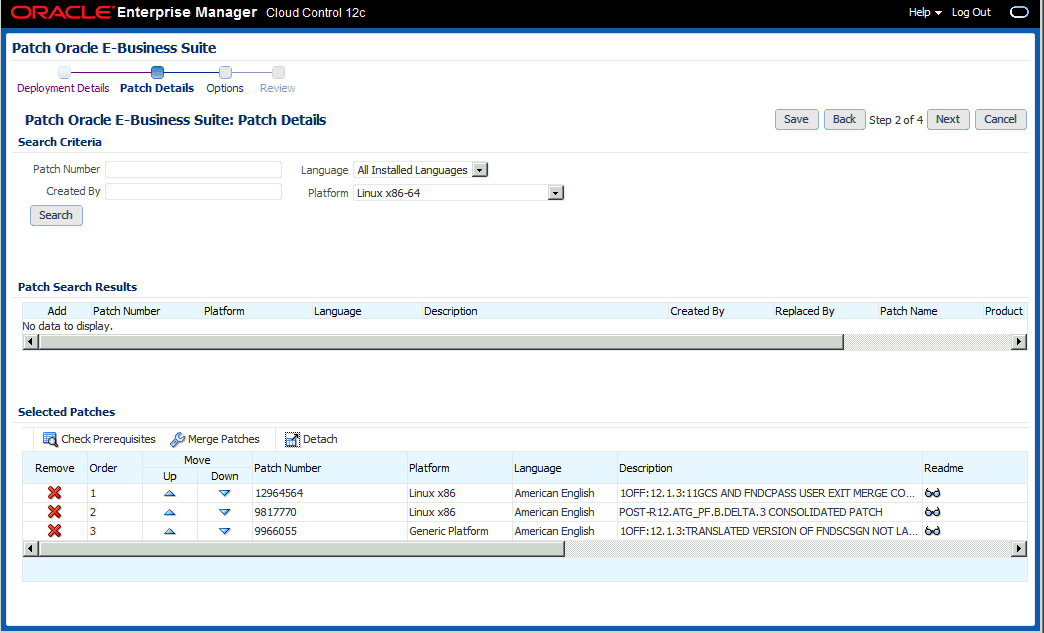The width and height of the screenshot is (1044, 633).
Task: Click the Next button
Action: (948, 119)
